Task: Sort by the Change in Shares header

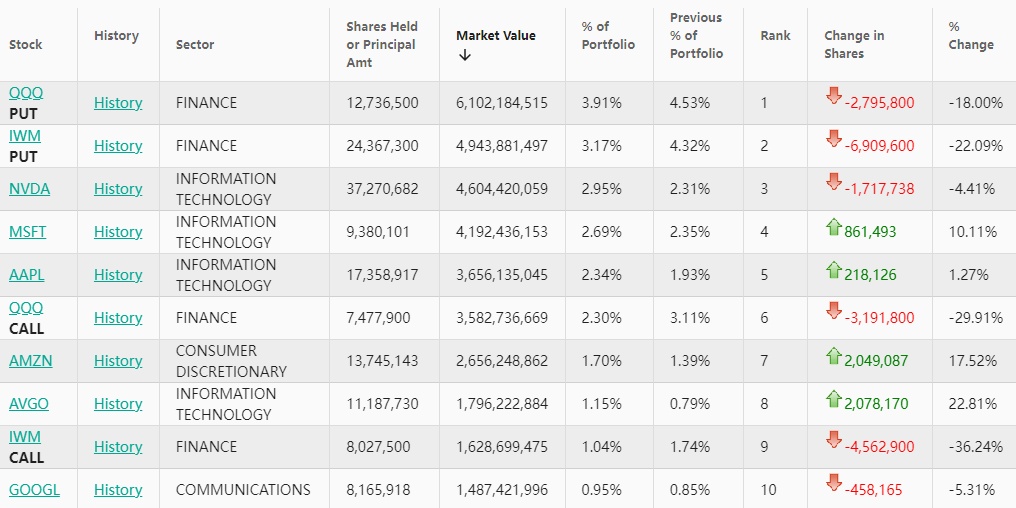Action: coord(853,44)
